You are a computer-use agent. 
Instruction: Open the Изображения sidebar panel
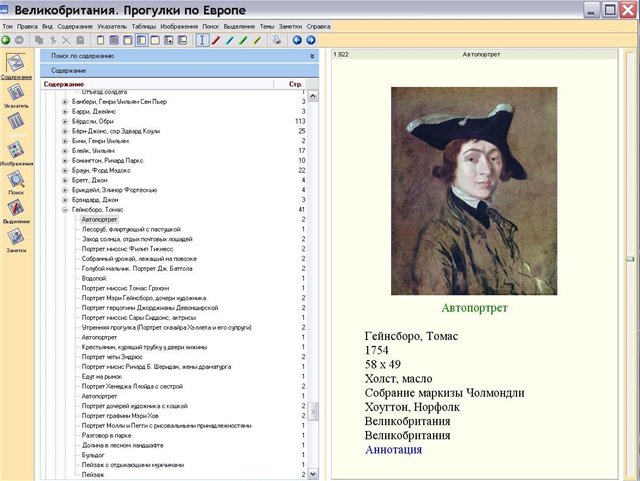point(16,153)
